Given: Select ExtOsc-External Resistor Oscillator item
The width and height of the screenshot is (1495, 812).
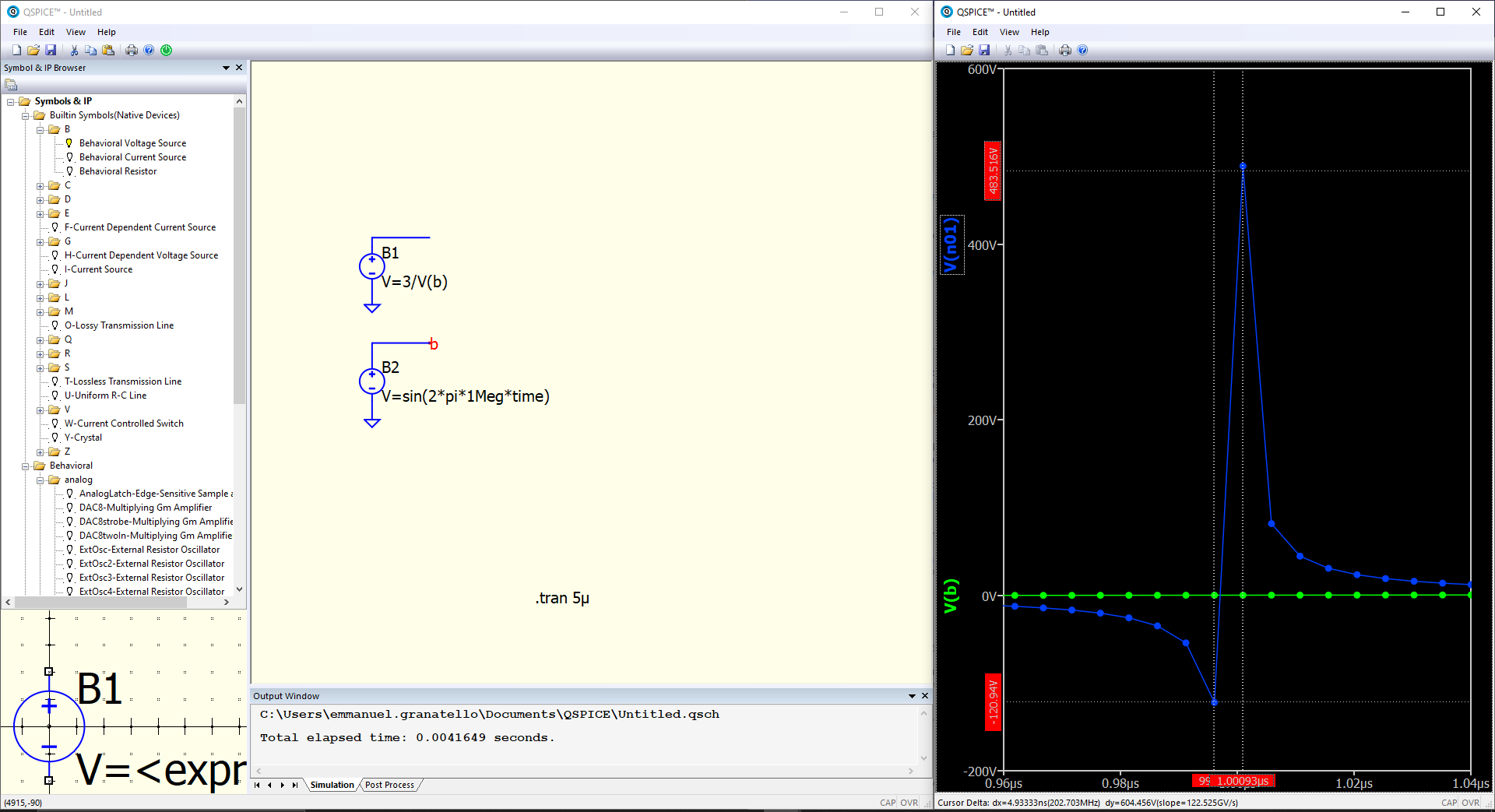Looking at the screenshot, I should [149, 550].
